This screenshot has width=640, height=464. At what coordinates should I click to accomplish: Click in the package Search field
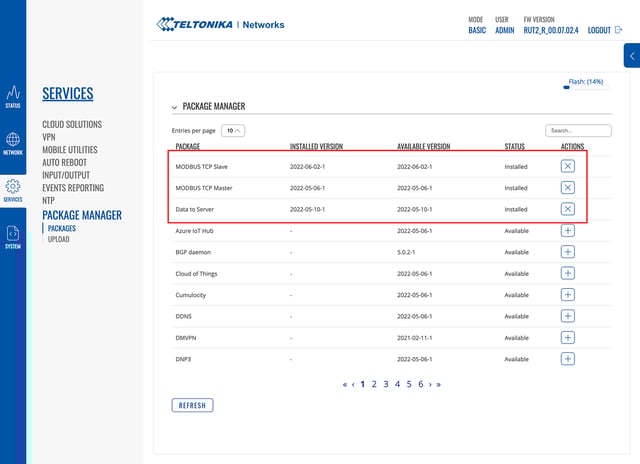[578, 131]
